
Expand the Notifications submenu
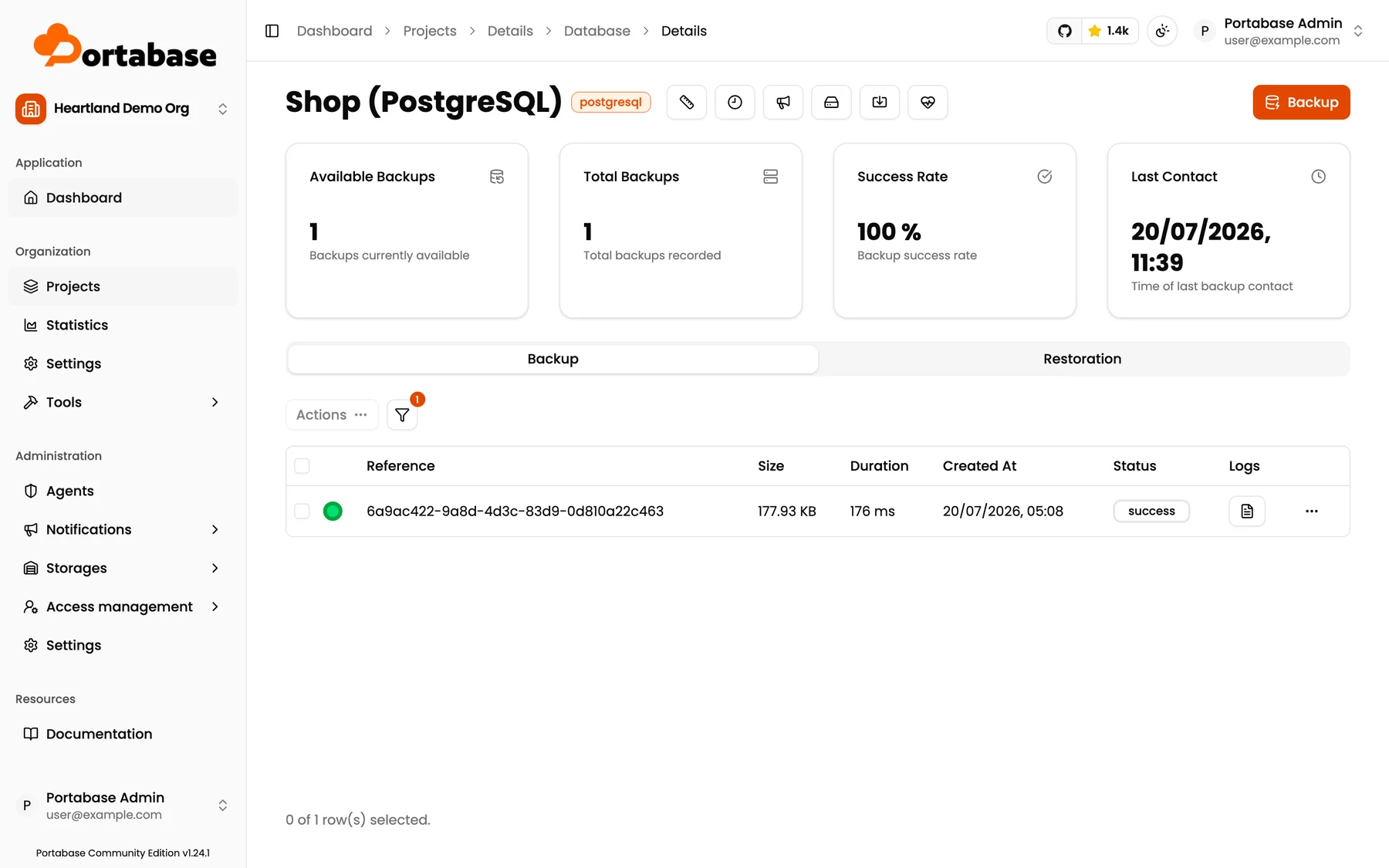pyautogui.click(x=123, y=529)
